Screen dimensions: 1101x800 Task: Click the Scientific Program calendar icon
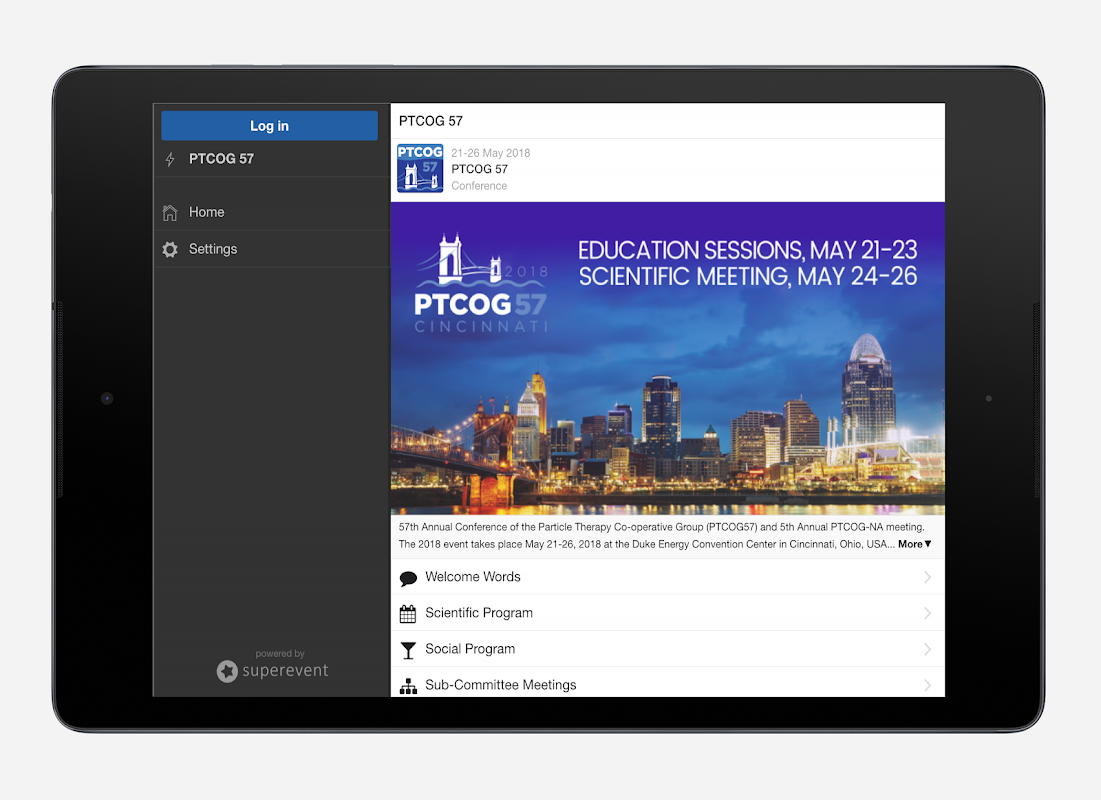click(x=408, y=614)
